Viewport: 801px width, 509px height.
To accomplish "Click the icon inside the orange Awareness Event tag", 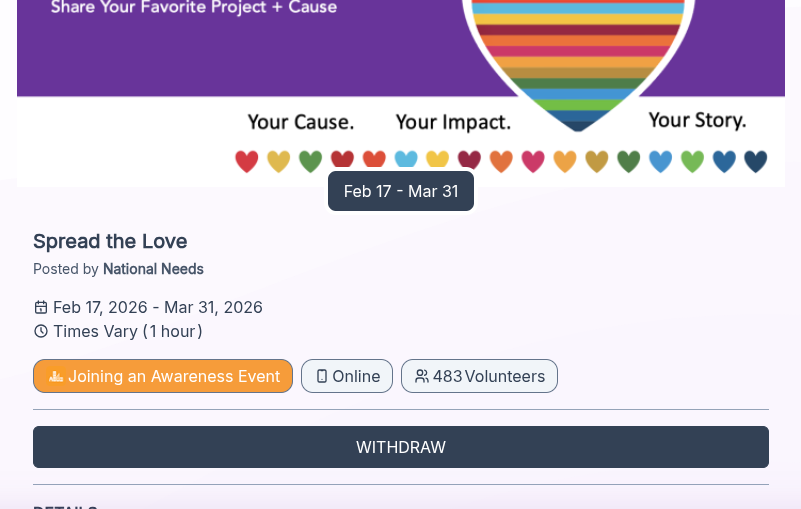I will (x=56, y=376).
